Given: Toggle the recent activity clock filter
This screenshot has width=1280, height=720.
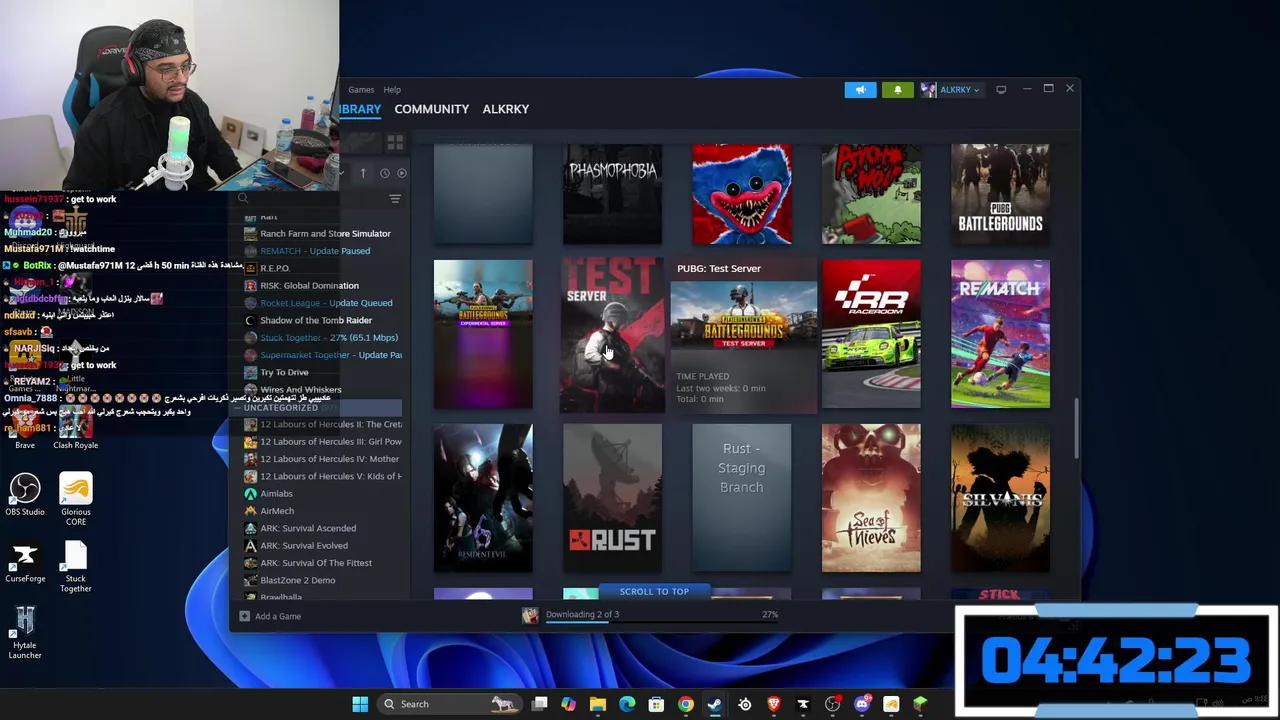Looking at the screenshot, I should point(384,173).
